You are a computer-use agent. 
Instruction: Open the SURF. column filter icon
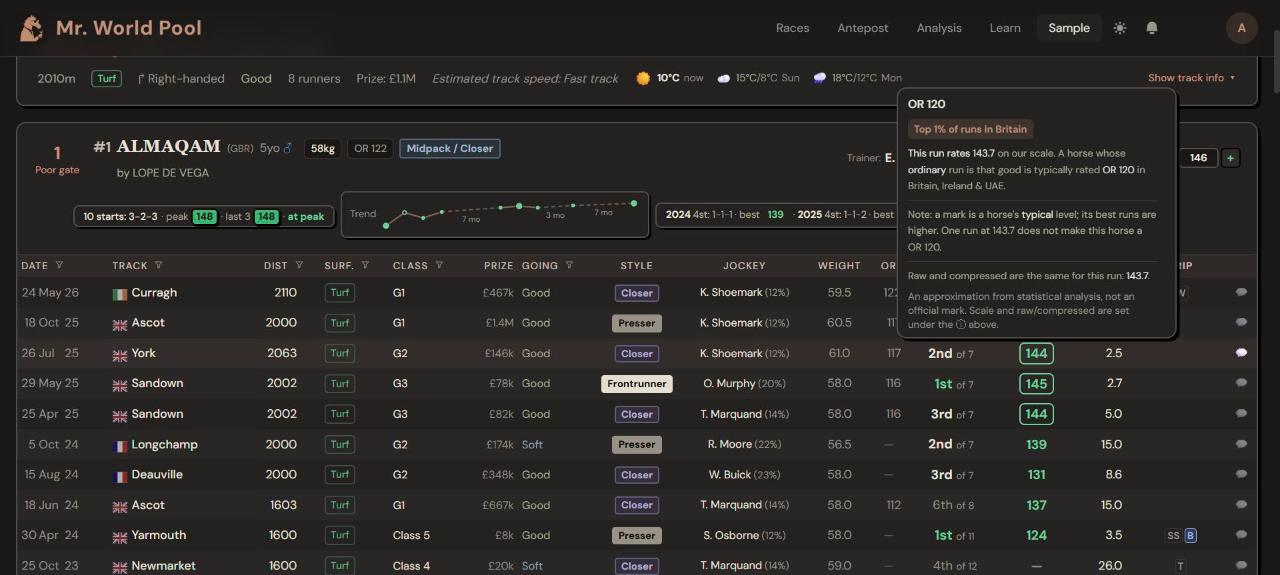point(365,266)
